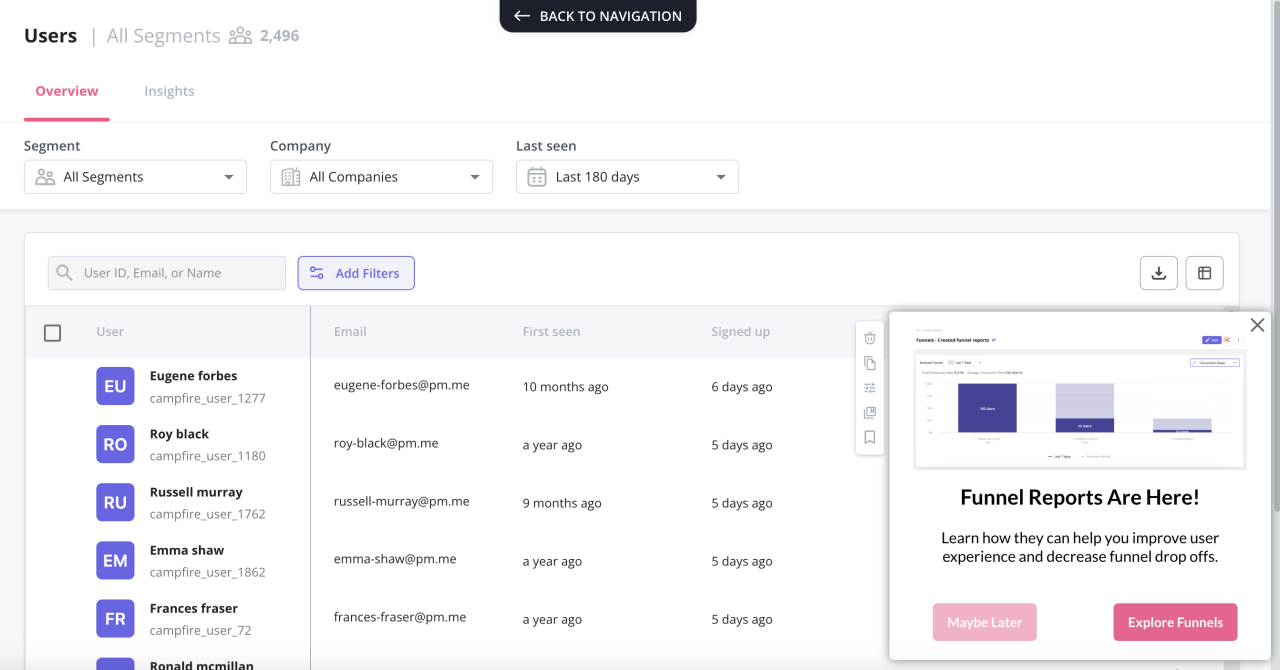Select the copy users icon

coord(870,363)
